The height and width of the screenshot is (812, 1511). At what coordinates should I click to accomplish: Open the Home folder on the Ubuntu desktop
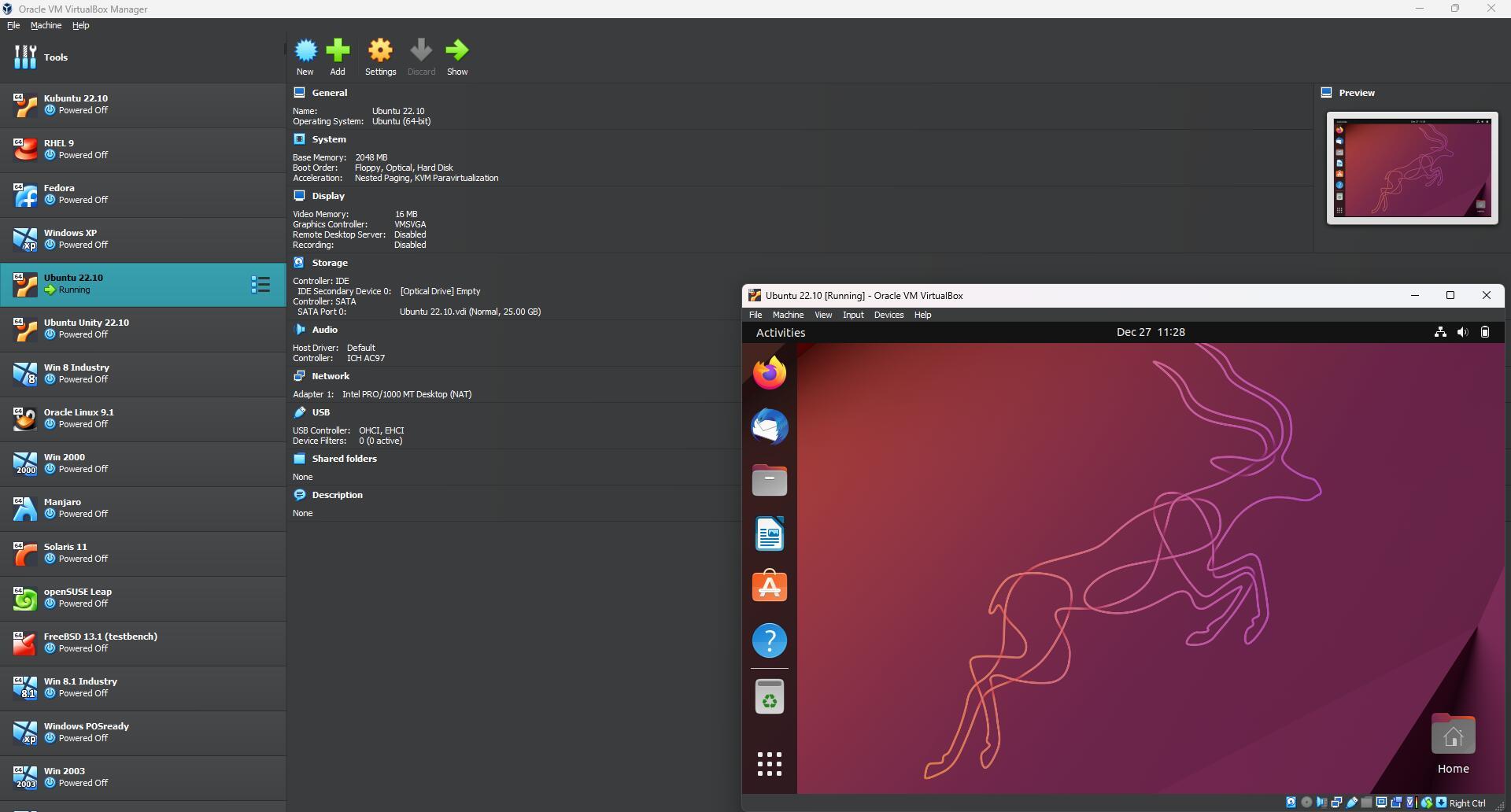click(x=1453, y=744)
